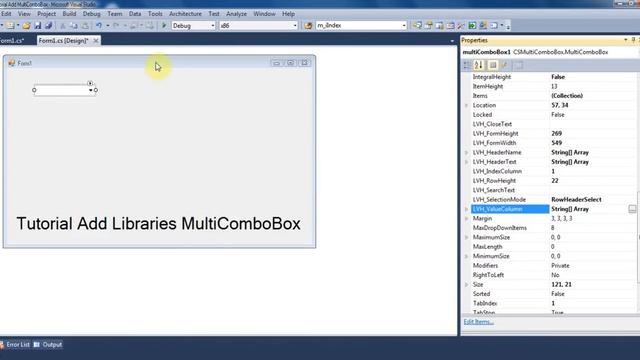Open the Analyze menu
The width and height of the screenshot is (640, 360).
click(x=236, y=14)
